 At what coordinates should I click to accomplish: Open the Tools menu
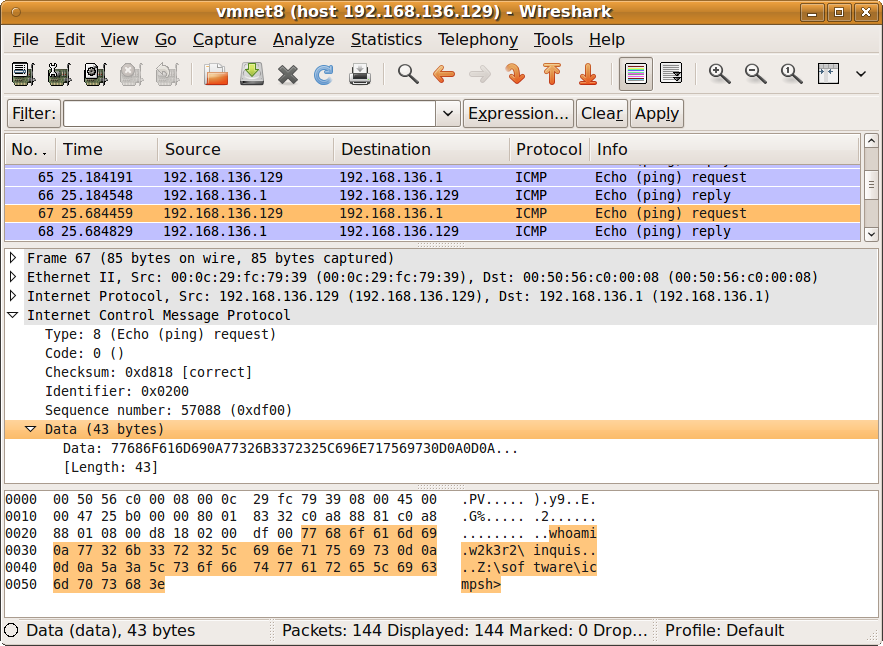(553, 39)
